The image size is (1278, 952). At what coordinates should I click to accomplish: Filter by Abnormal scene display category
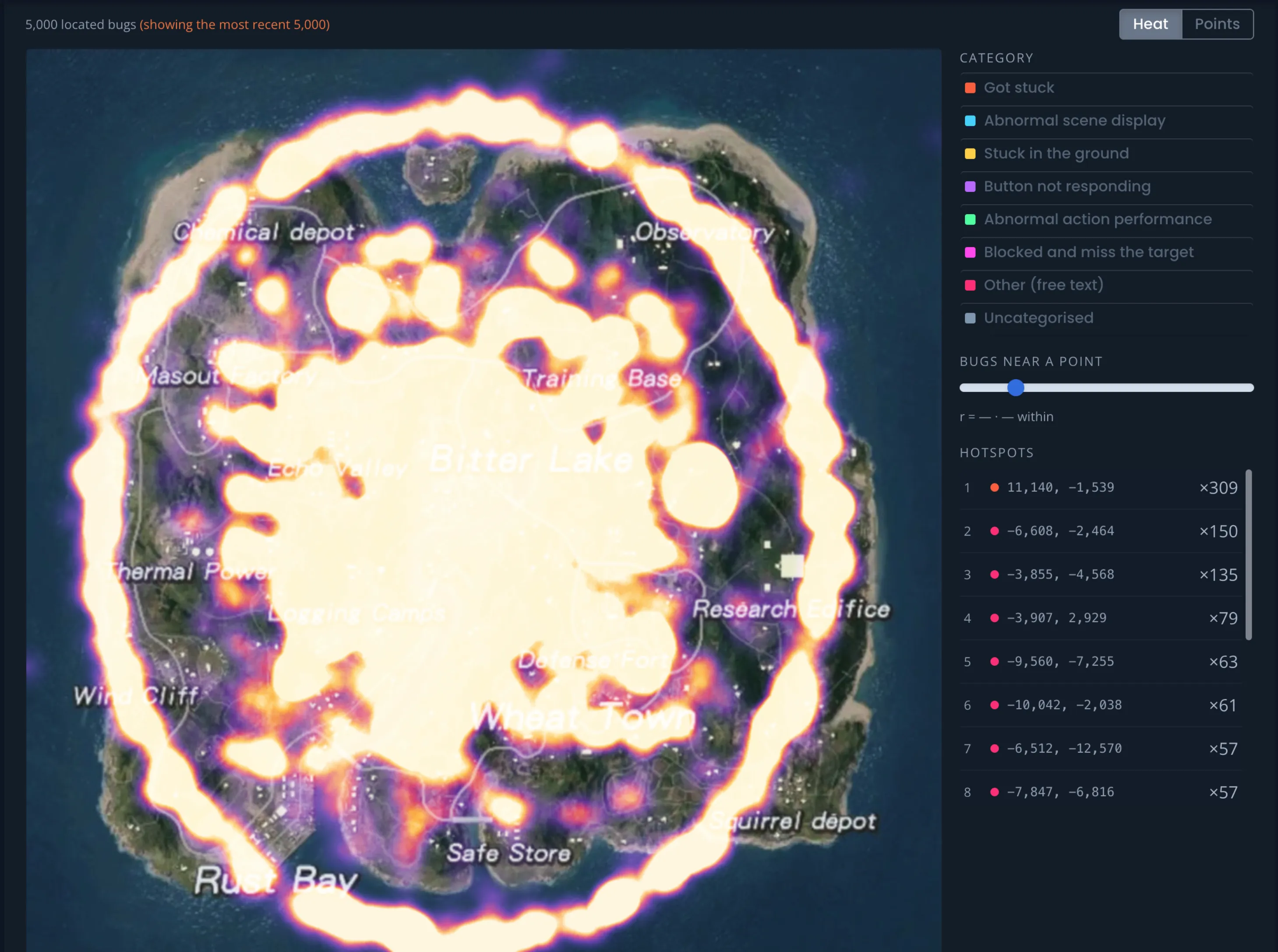1106,121
